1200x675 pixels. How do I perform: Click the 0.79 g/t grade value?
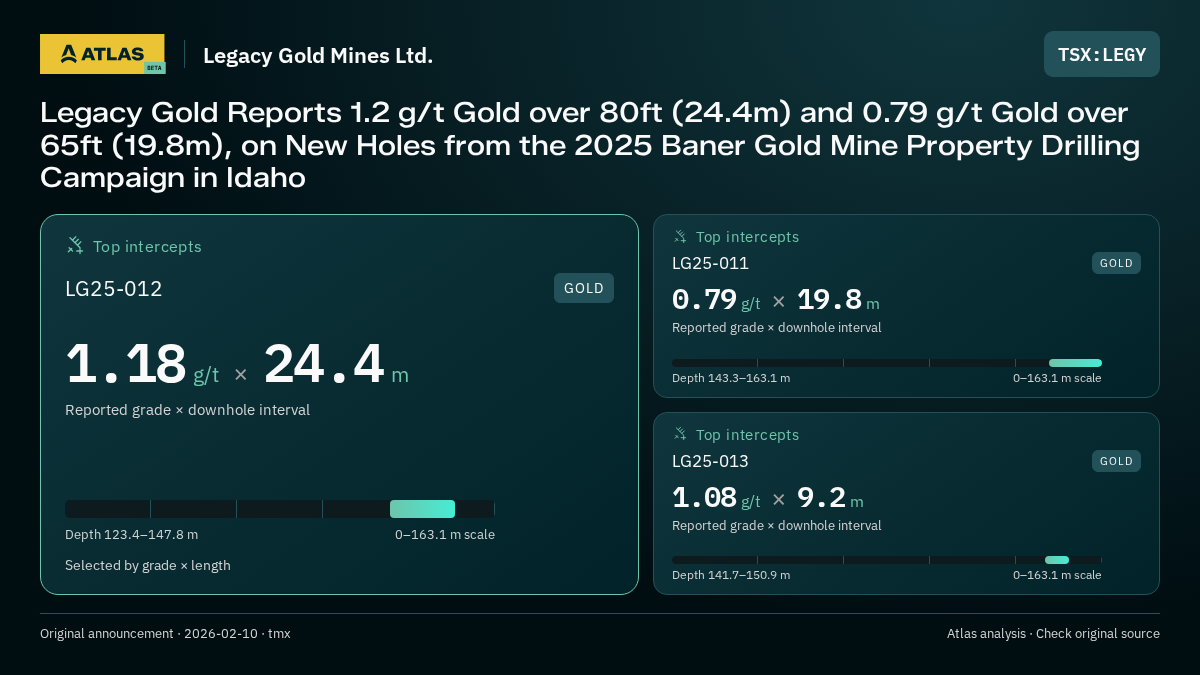(x=716, y=300)
